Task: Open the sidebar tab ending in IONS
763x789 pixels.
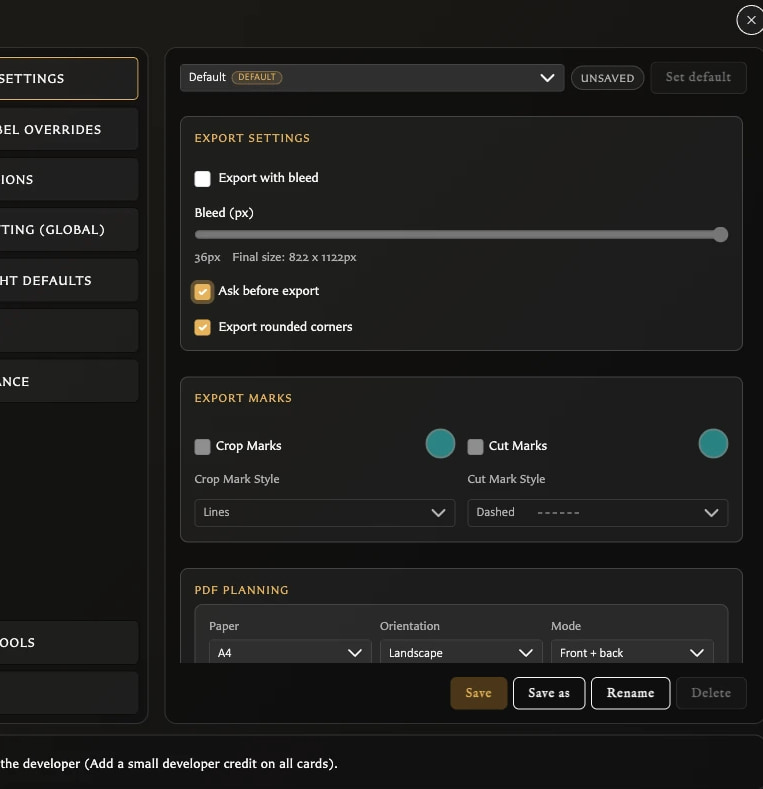Action: click(68, 180)
